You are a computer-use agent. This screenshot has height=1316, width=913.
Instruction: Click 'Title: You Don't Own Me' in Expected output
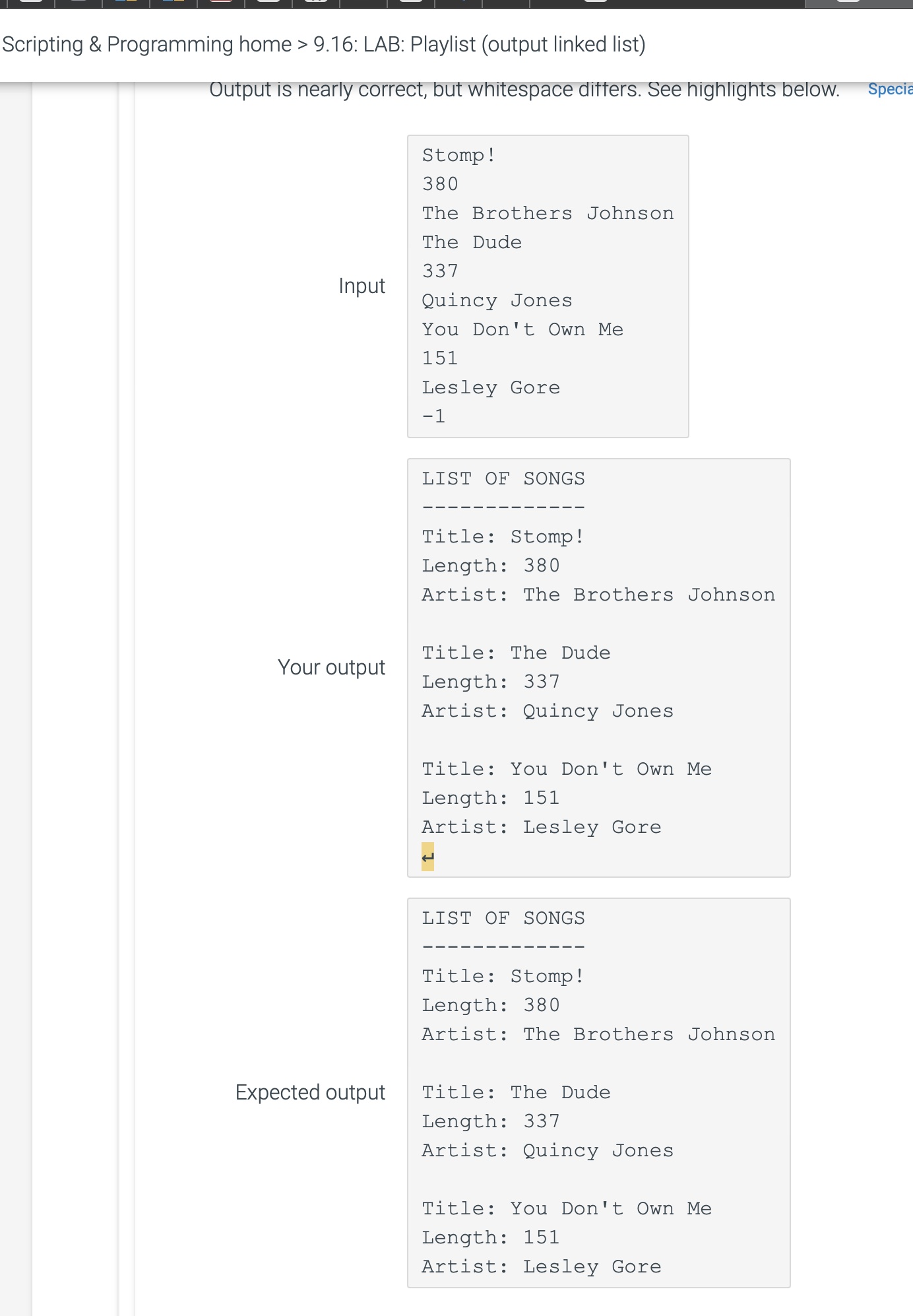[x=567, y=1208]
